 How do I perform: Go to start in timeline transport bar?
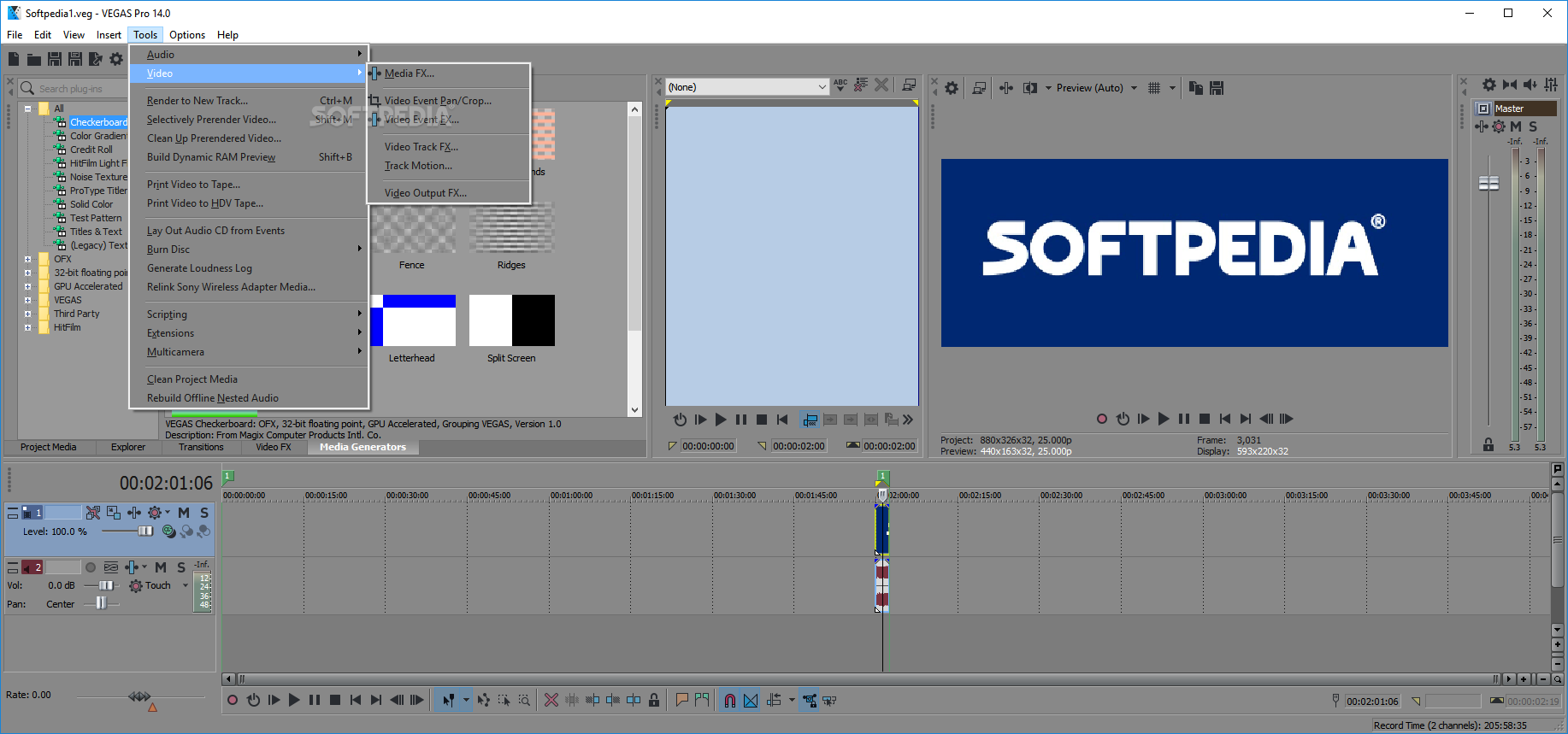[x=356, y=700]
